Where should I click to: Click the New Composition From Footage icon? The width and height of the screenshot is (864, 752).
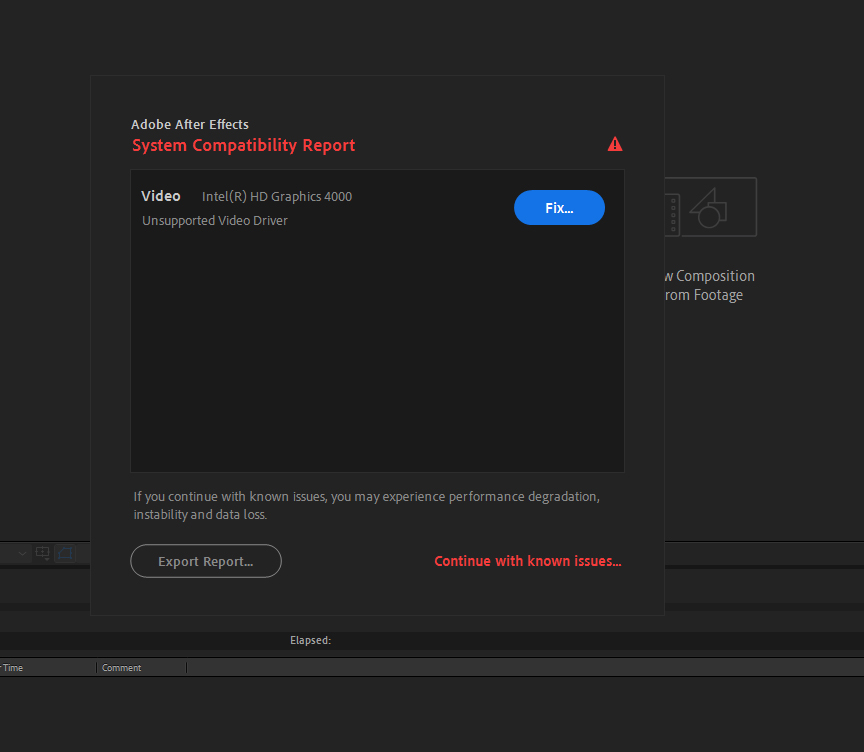[711, 207]
